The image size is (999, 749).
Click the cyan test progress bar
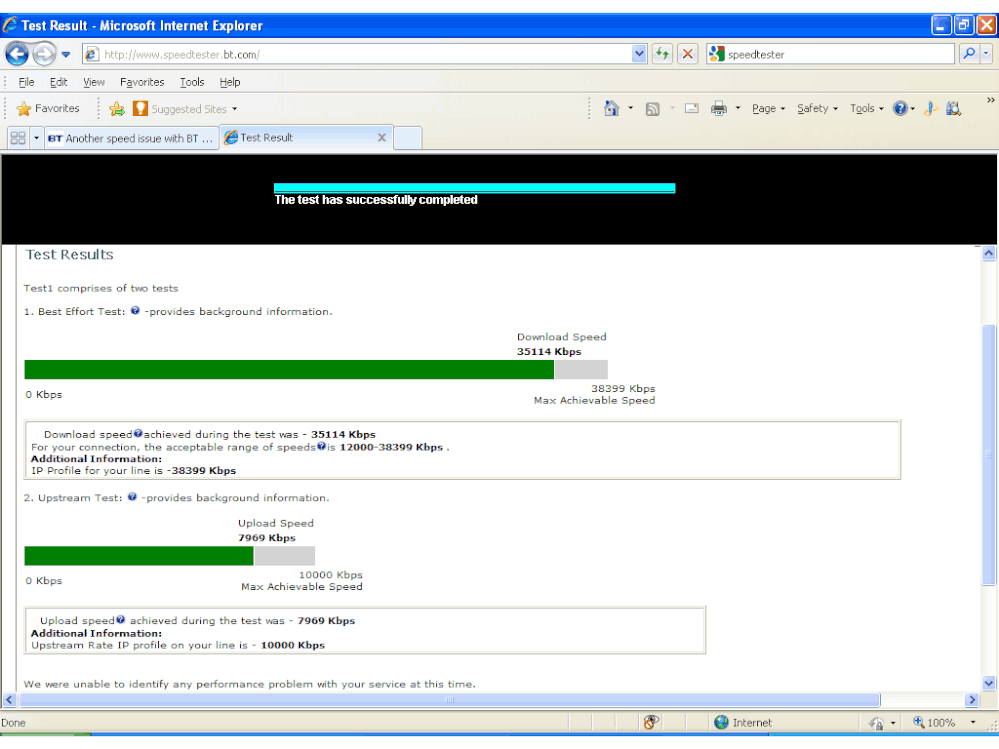click(475, 188)
